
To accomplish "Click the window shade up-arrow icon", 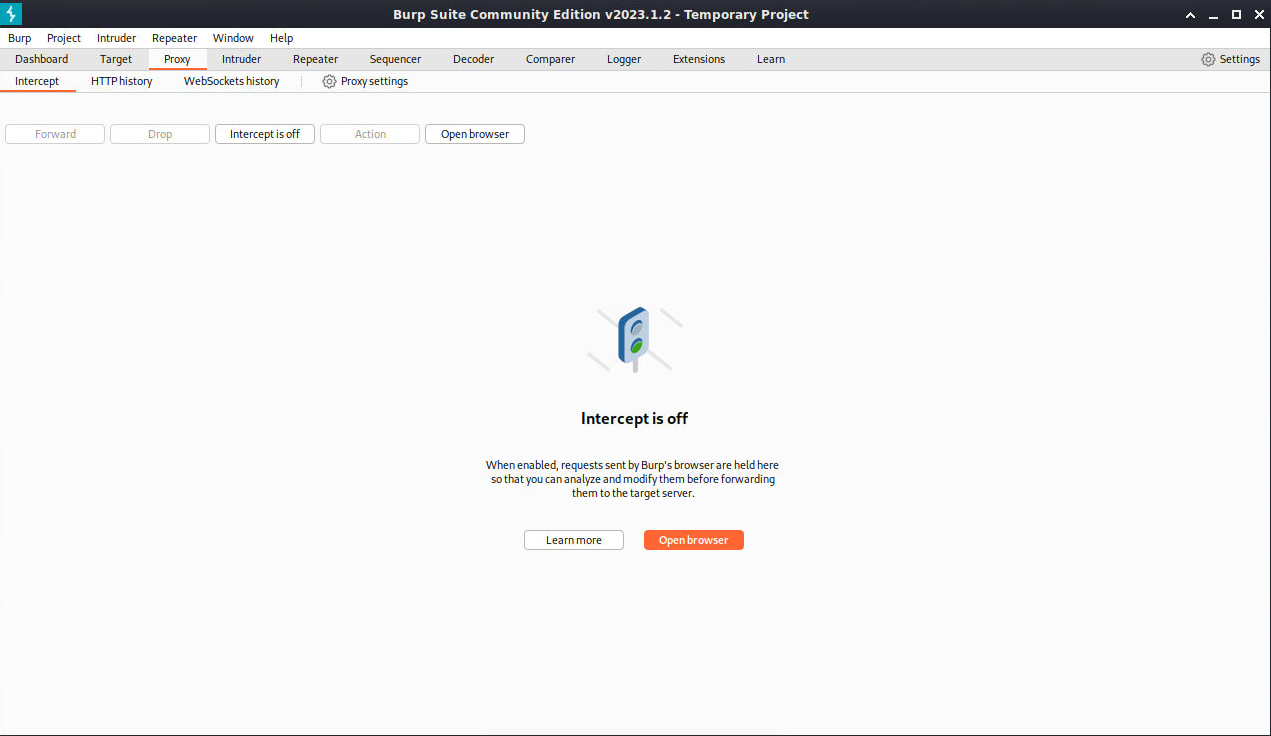I will [1190, 14].
